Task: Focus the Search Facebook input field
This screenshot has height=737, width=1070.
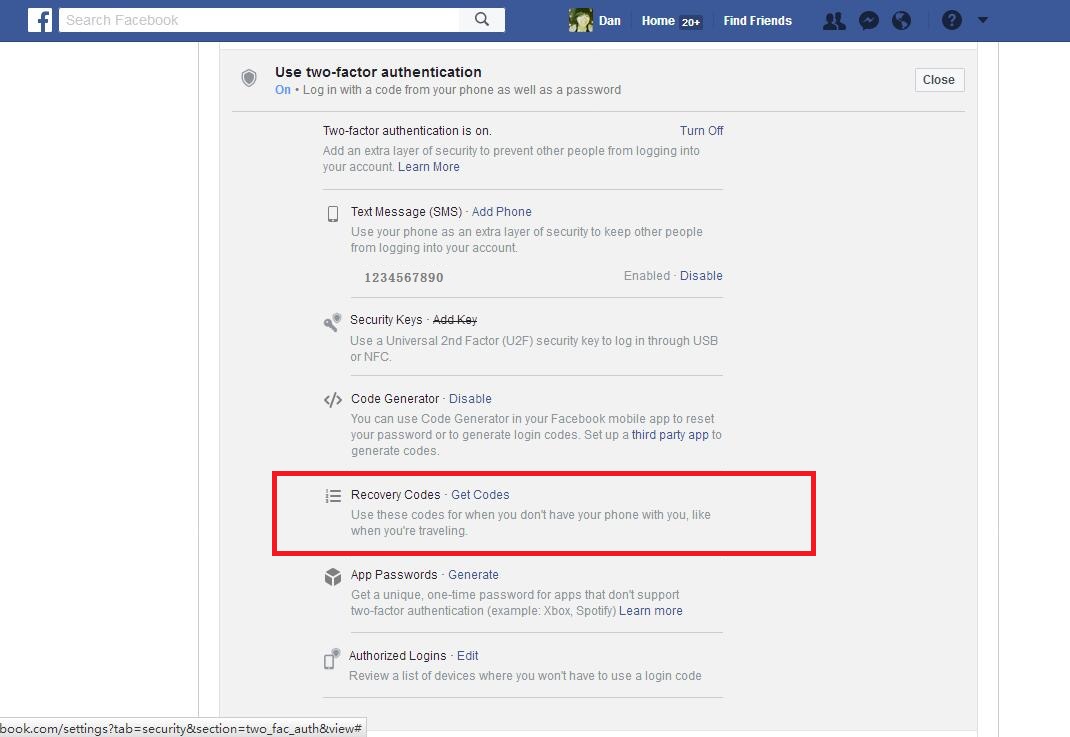Action: point(259,20)
